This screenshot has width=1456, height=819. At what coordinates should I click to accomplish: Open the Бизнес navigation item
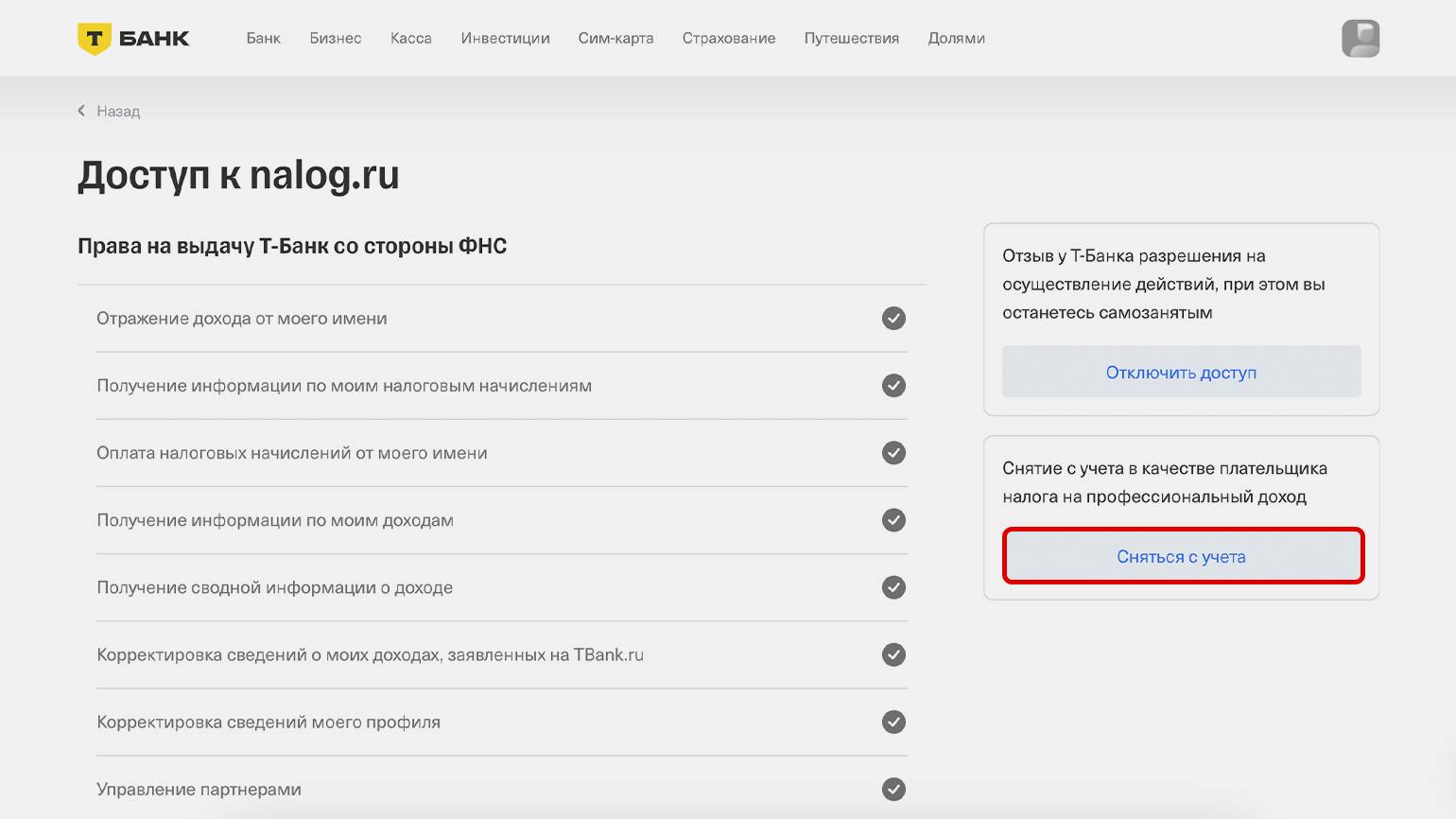click(x=336, y=39)
